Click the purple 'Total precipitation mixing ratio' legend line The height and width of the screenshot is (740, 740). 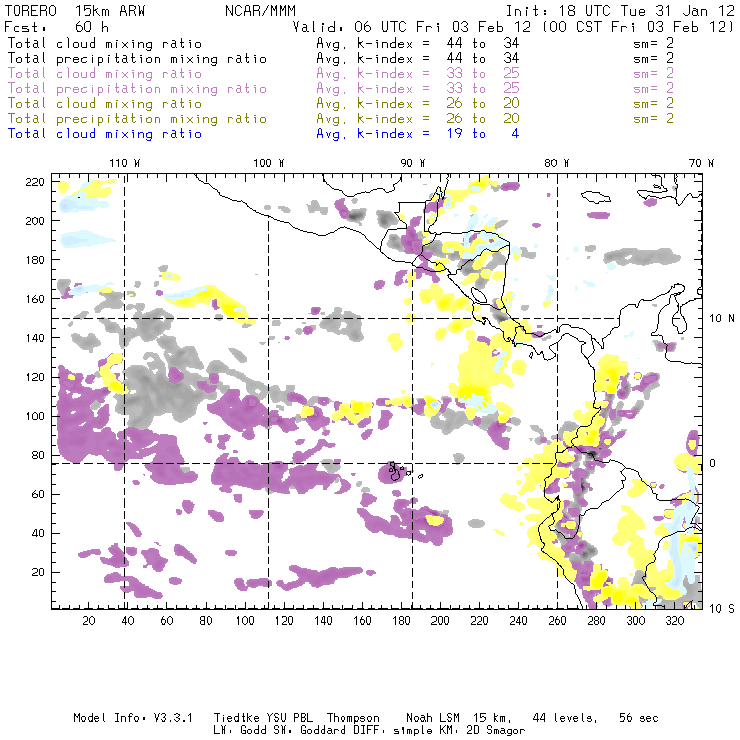click(137, 89)
